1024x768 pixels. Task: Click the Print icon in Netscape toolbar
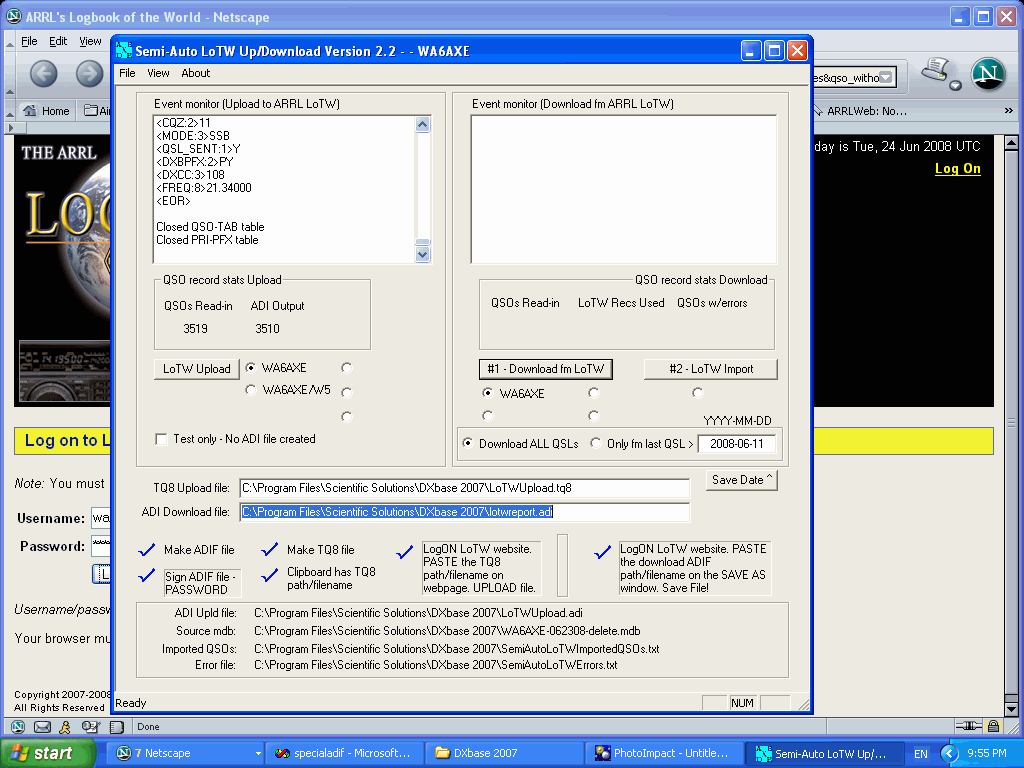pyautogui.click(x=935, y=69)
